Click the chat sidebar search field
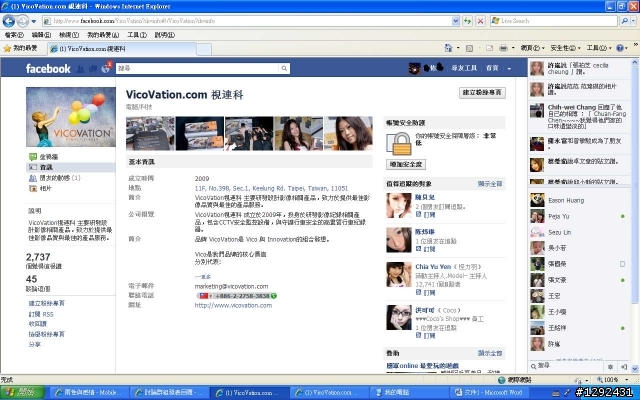 (x=567, y=366)
